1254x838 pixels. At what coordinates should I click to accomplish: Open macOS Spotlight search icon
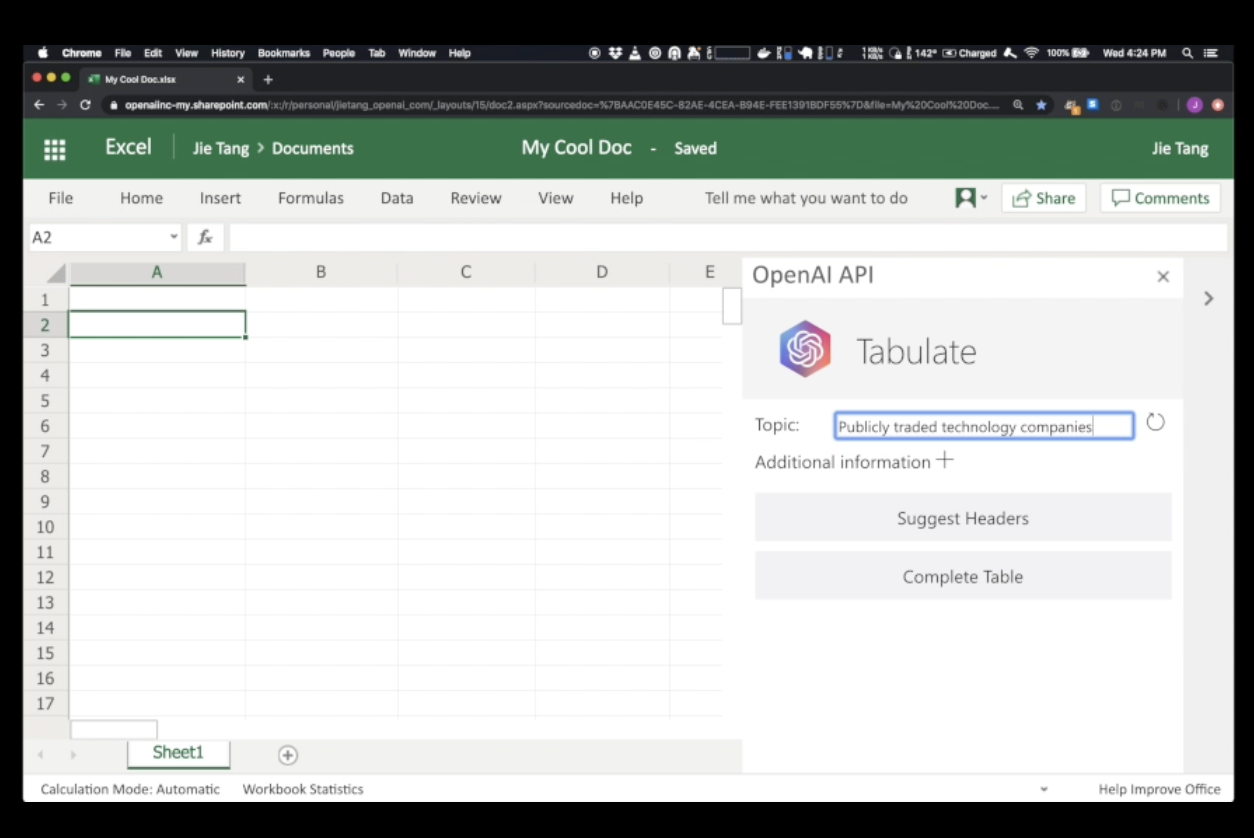point(1187,53)
